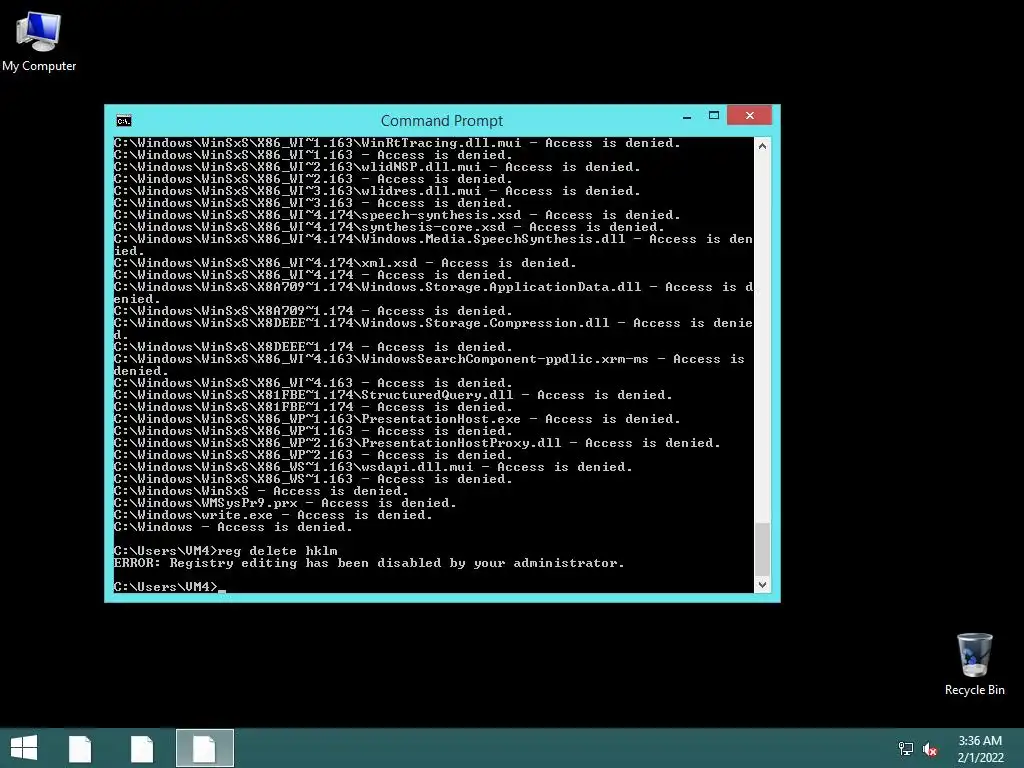The width and height of the screenshot is (1024, 768).
Task: Minimize the Command Prompt window
Action: (x=687, y=116)
